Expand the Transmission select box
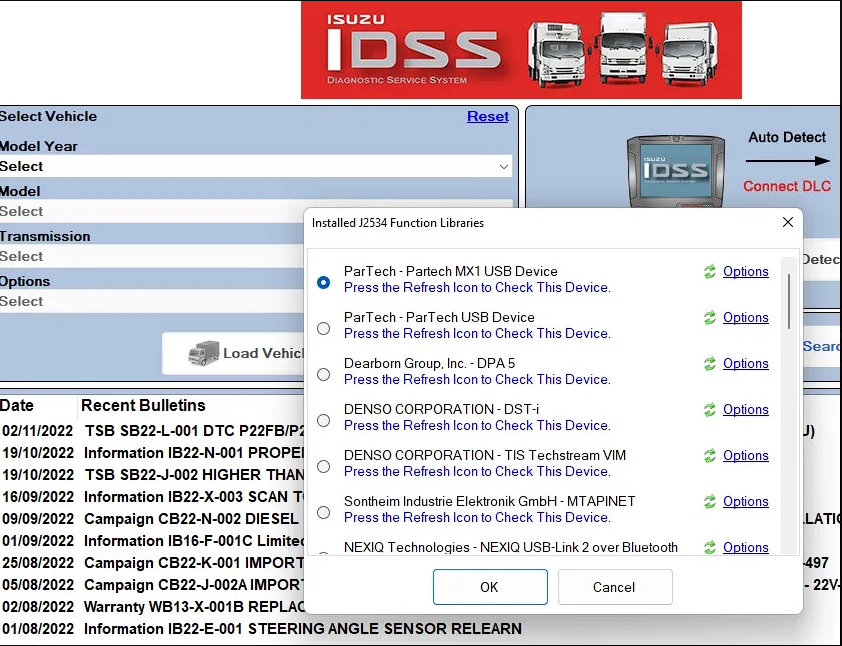The height and width of the screenshot is (646, 842). tap(150, 257)
